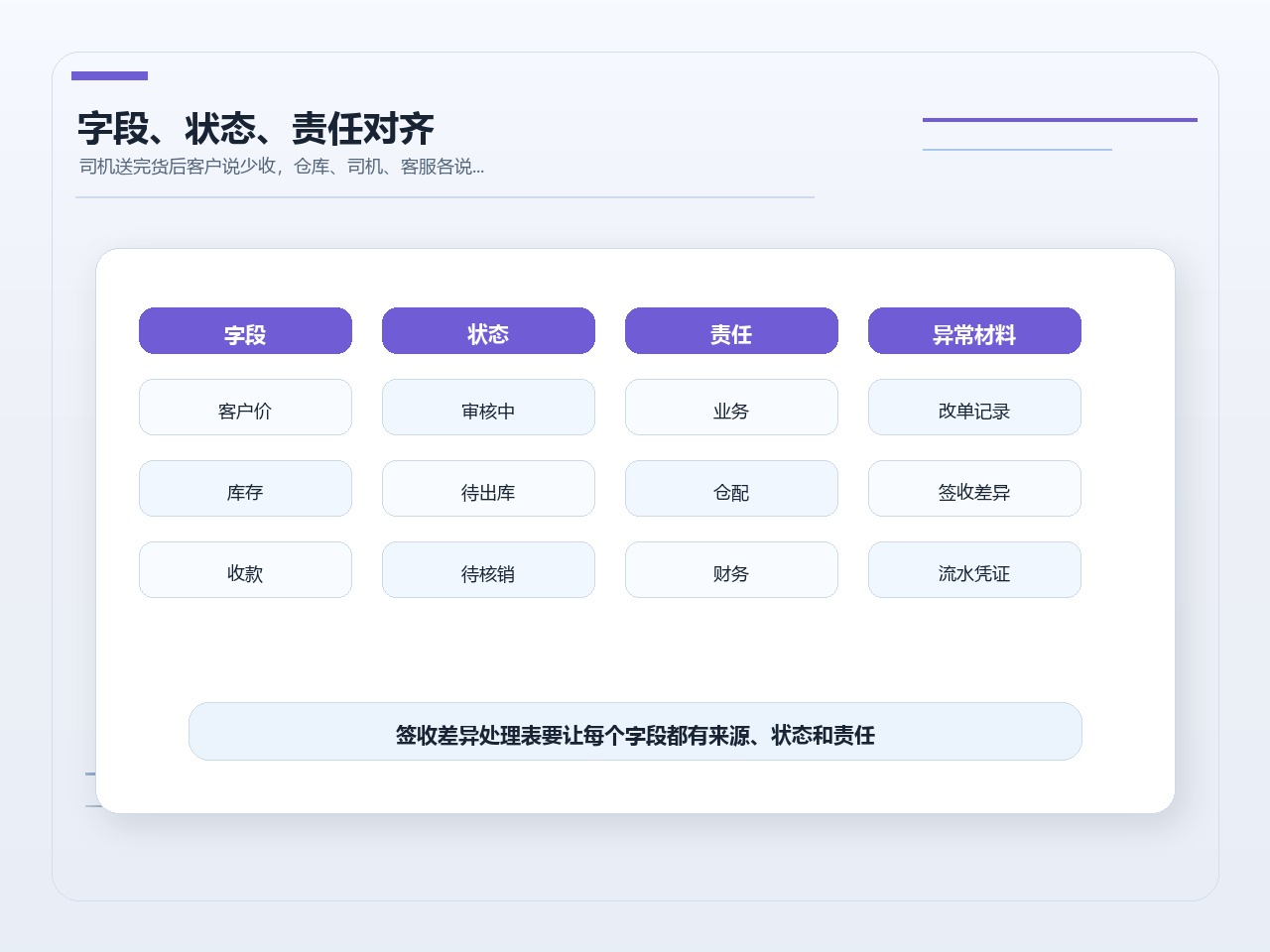This screenshot has height=952, width=1270.
Task: Select the 流水凭证 cell
Action: tap(974, 569)
